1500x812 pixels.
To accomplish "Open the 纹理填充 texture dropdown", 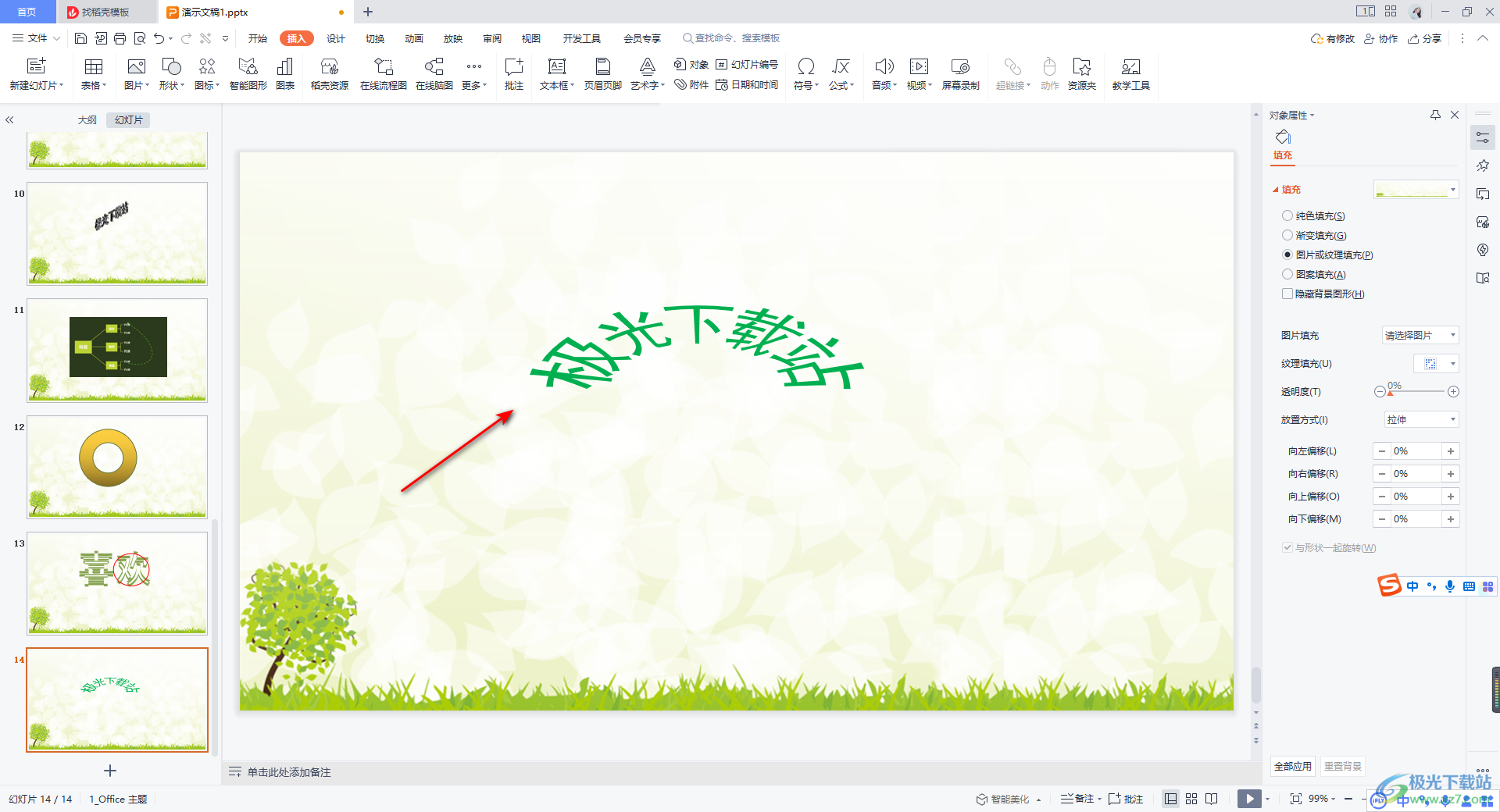I will pyautogui.click(x=1436, y=363).
